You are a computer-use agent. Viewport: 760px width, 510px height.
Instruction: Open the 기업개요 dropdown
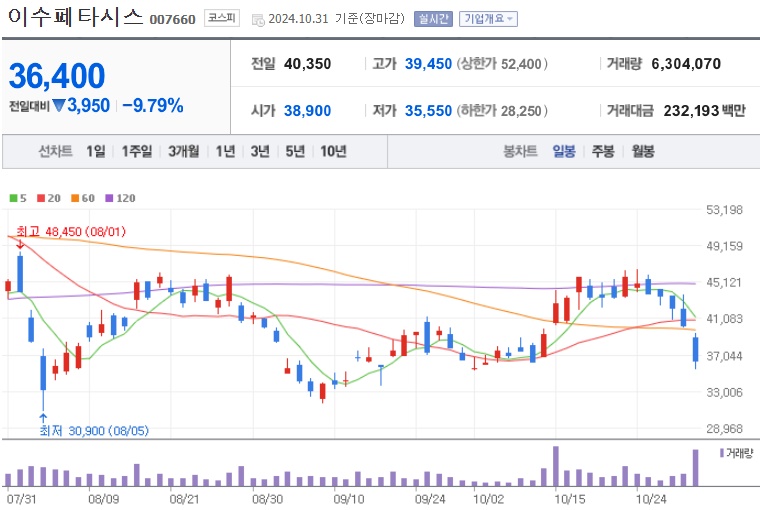488,19
